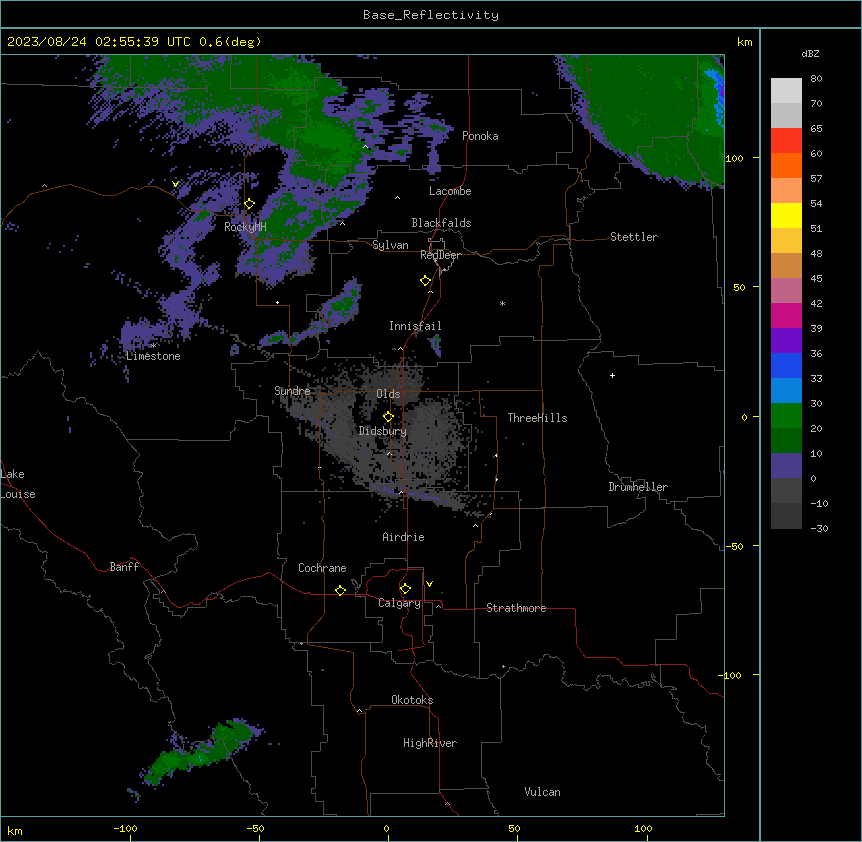
Task: Click the yellow 54 dBZ legend swatch
Action: pos(786,215)
